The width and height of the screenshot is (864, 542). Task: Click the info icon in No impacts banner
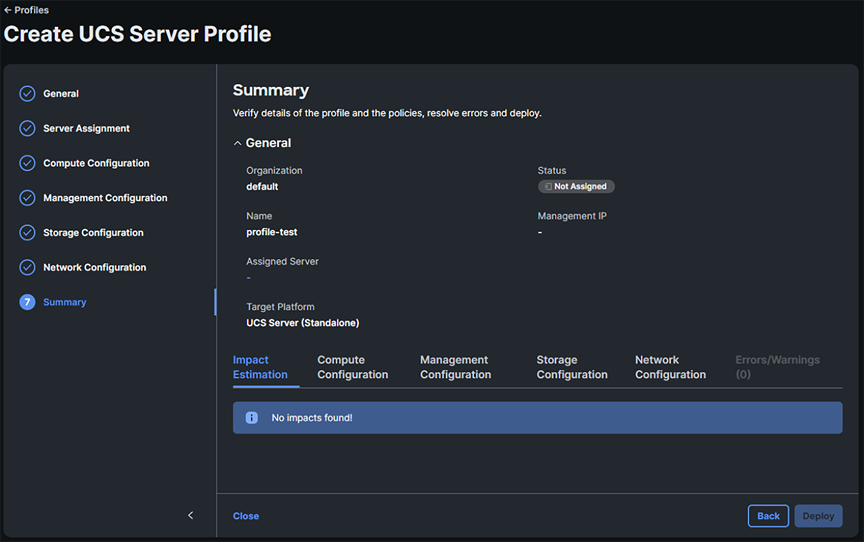click(x=252, y=418)
